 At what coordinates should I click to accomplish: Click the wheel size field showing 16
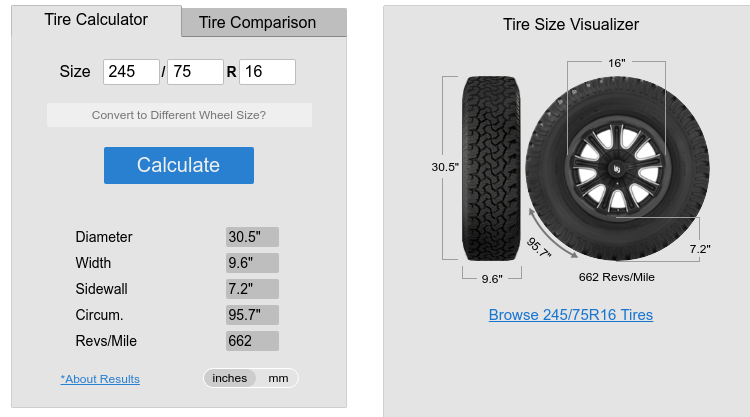point(267,72)
